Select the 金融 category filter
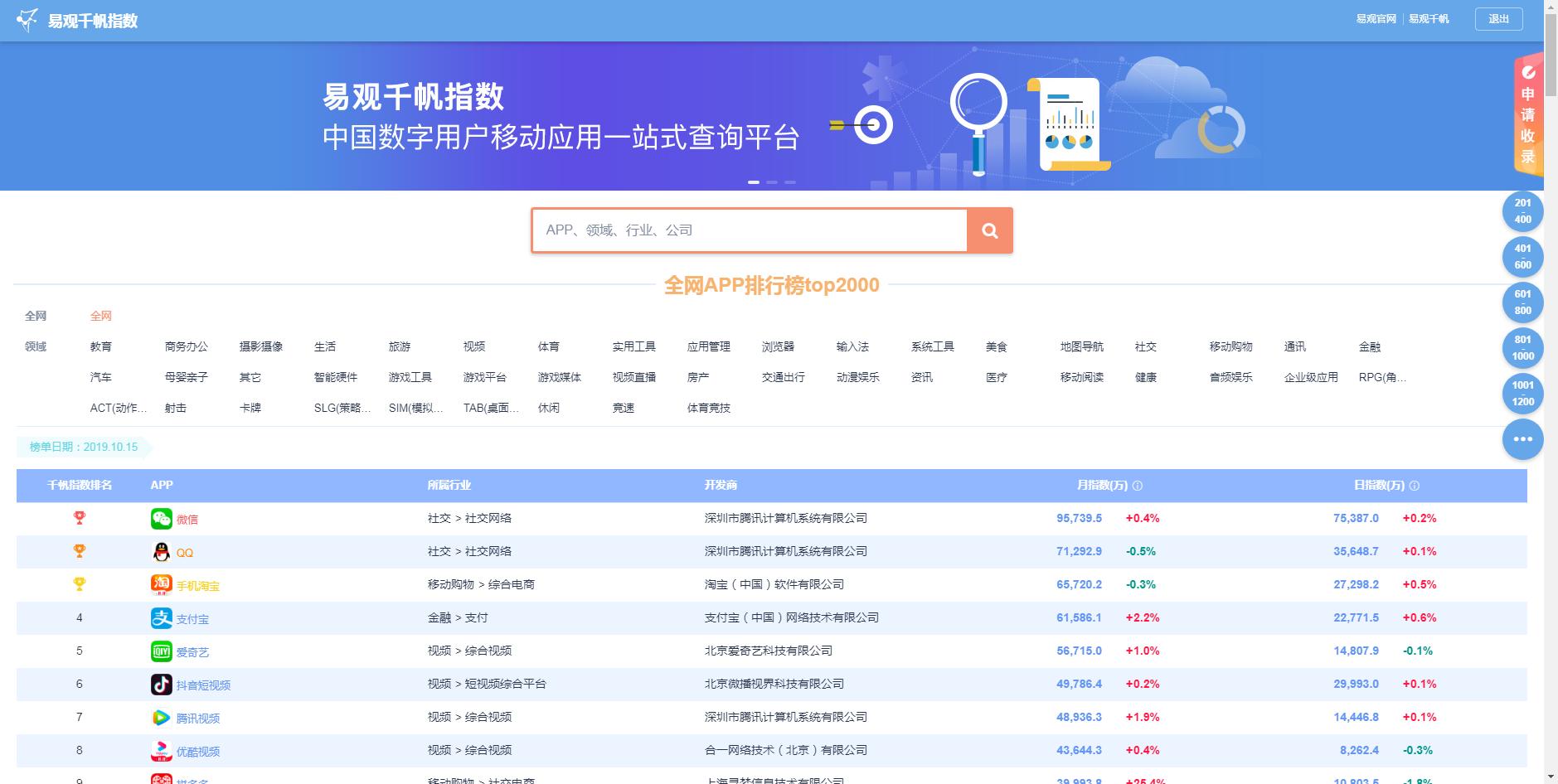 click(x=1370, y=346)
